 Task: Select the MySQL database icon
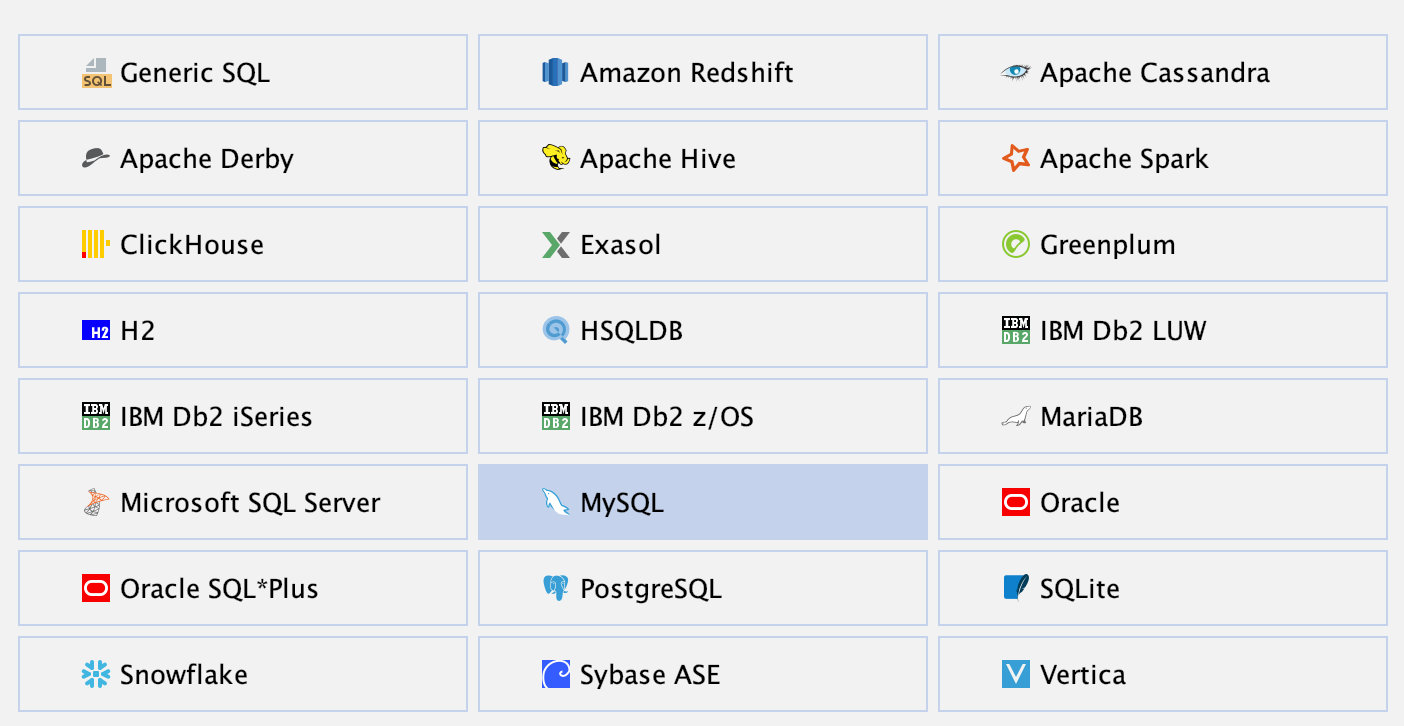(x=554, y=502)
